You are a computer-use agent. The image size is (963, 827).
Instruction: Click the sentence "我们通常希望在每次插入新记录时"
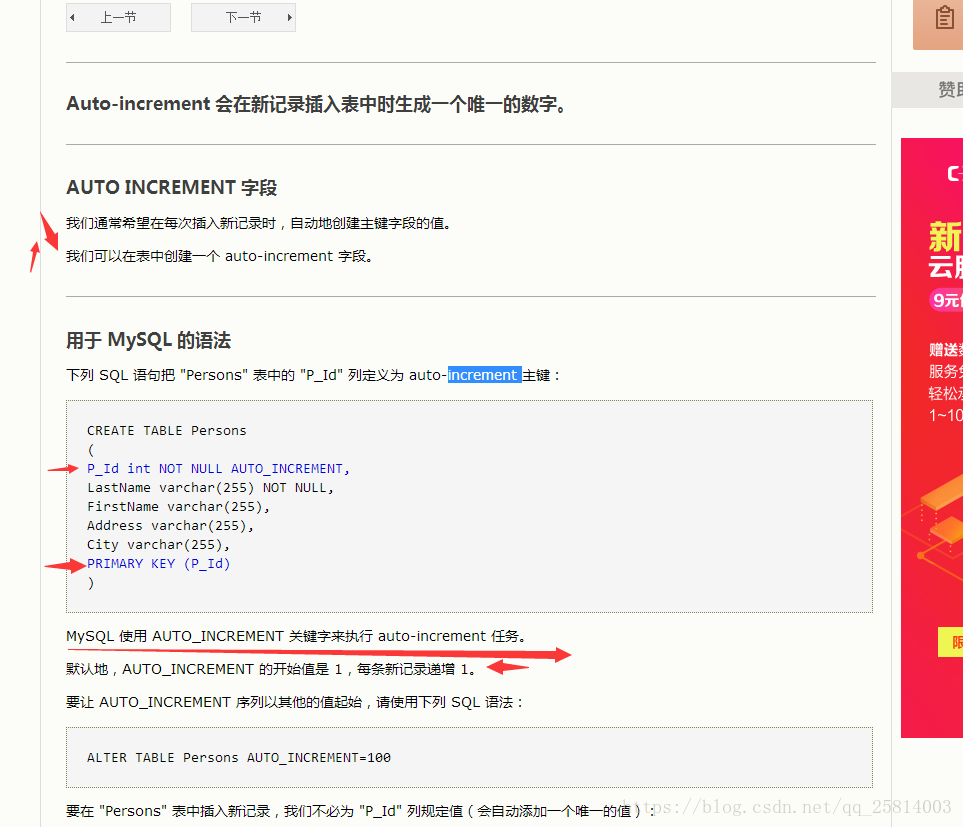(x=260, y=223)
